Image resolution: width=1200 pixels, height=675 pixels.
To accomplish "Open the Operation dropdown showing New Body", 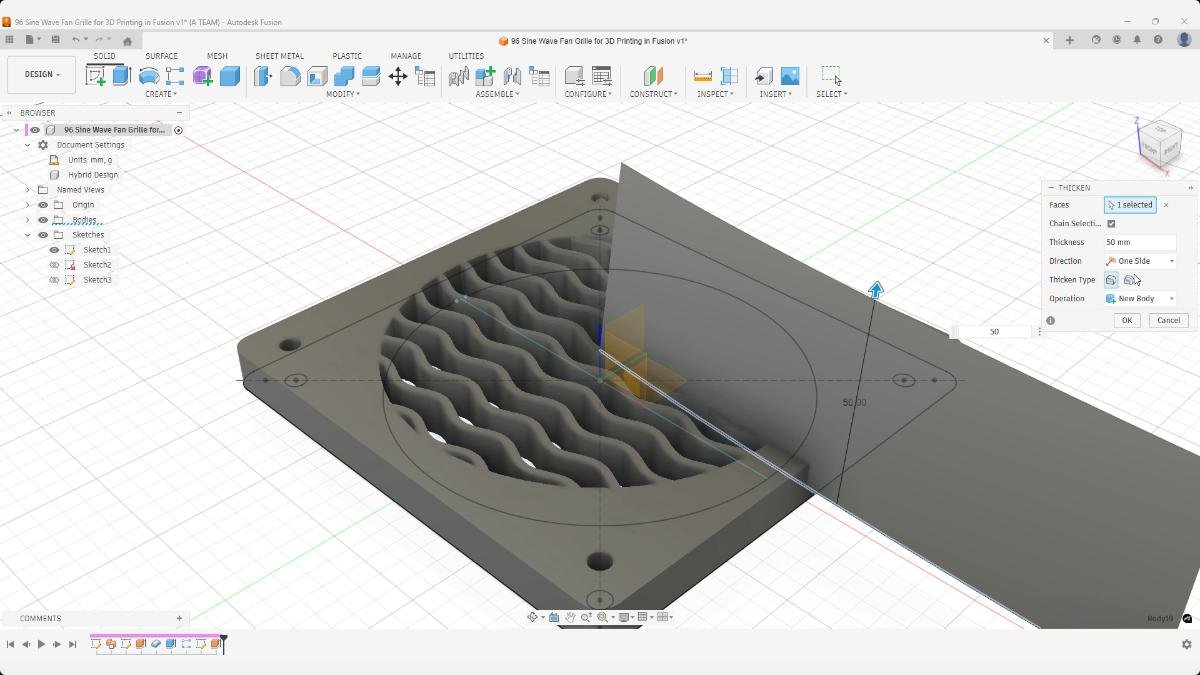I will (1171, 298).
